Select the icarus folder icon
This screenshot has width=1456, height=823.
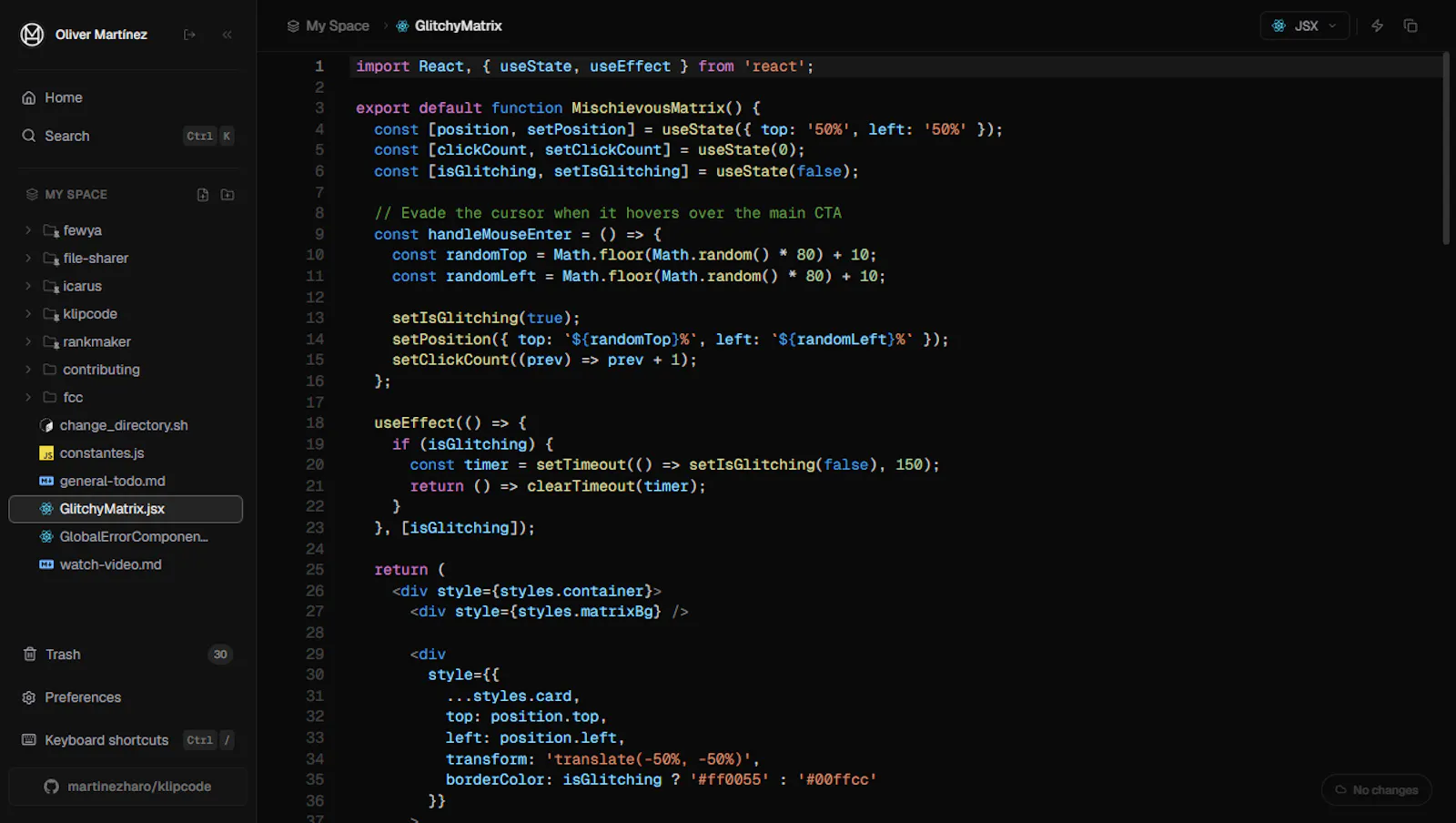point(51,286)
